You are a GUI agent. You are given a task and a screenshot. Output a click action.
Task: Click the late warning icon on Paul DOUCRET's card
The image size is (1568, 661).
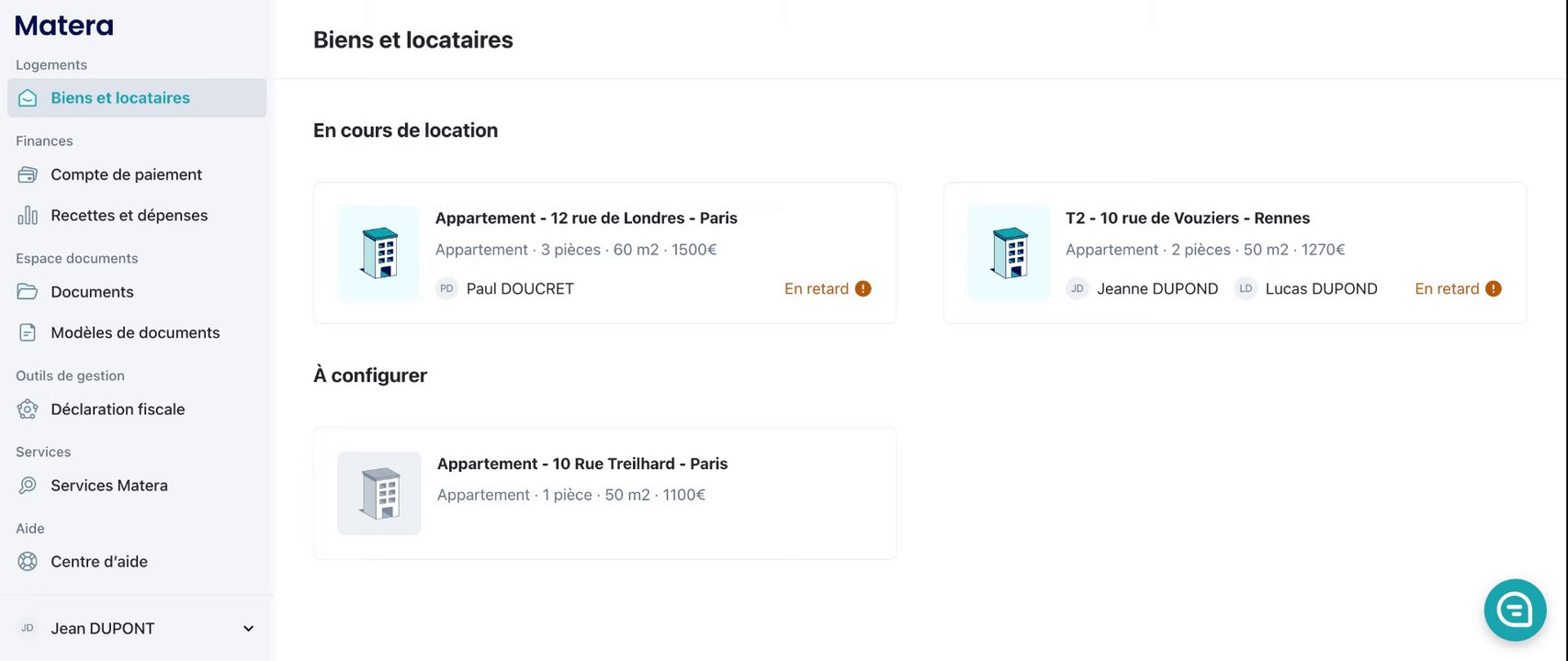[x=863, y=288]
